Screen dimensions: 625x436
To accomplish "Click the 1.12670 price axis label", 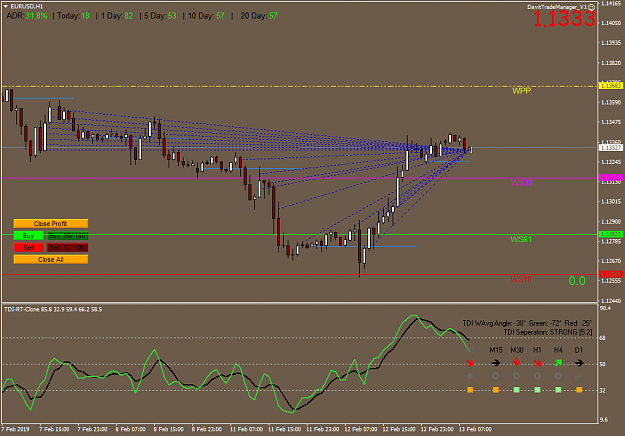I will pyautogui.click(x=611, y=261).
